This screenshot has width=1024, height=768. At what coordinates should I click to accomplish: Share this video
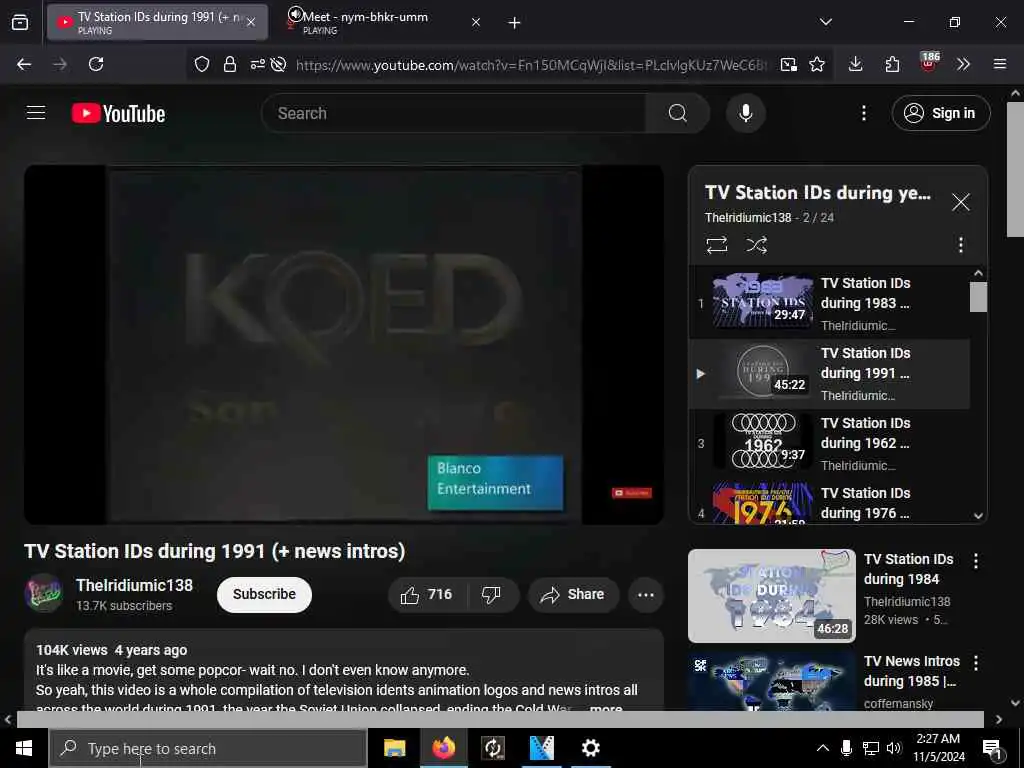point(573,594)
